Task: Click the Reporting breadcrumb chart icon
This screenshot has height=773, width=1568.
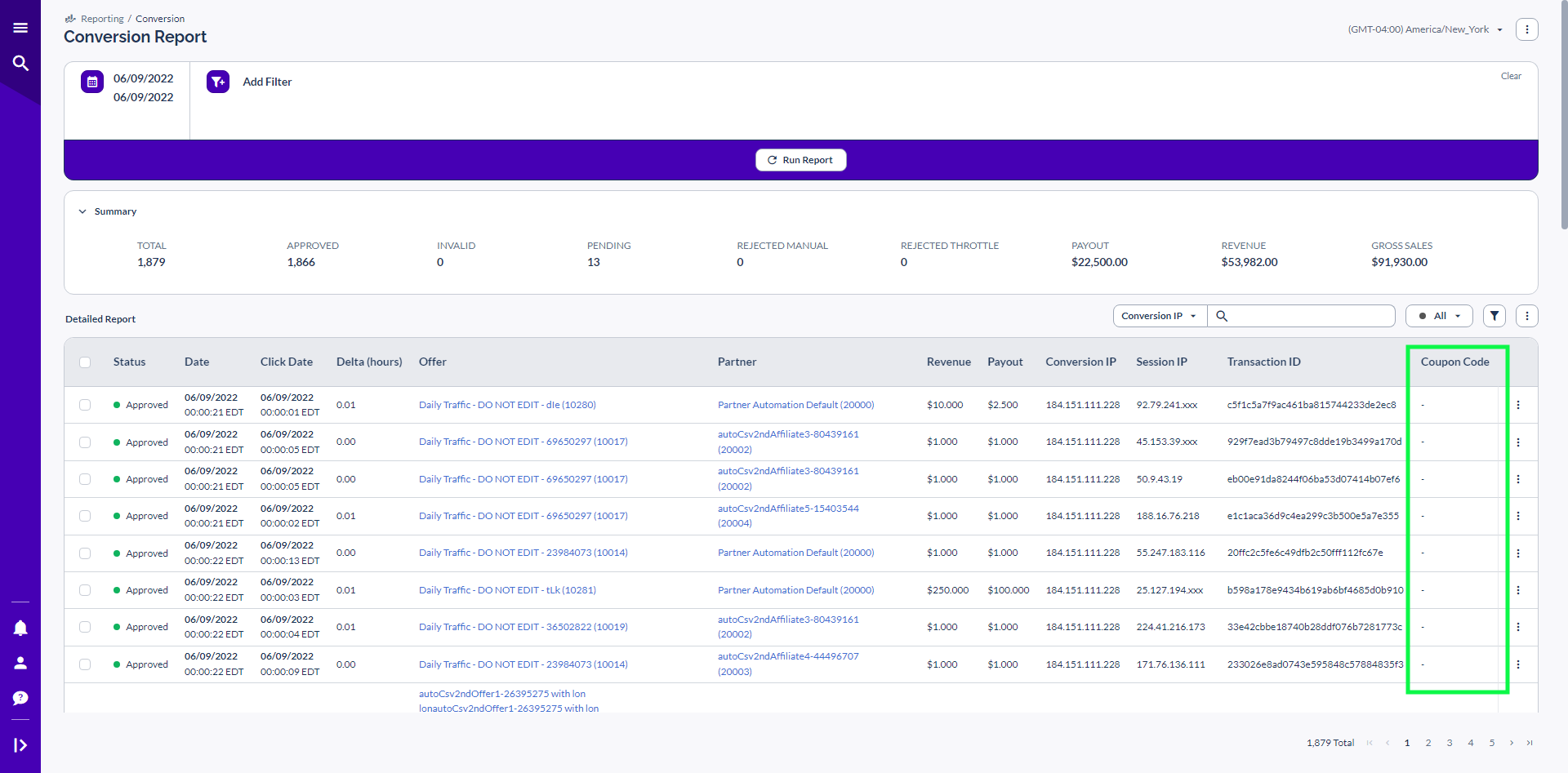Action: 70,19
